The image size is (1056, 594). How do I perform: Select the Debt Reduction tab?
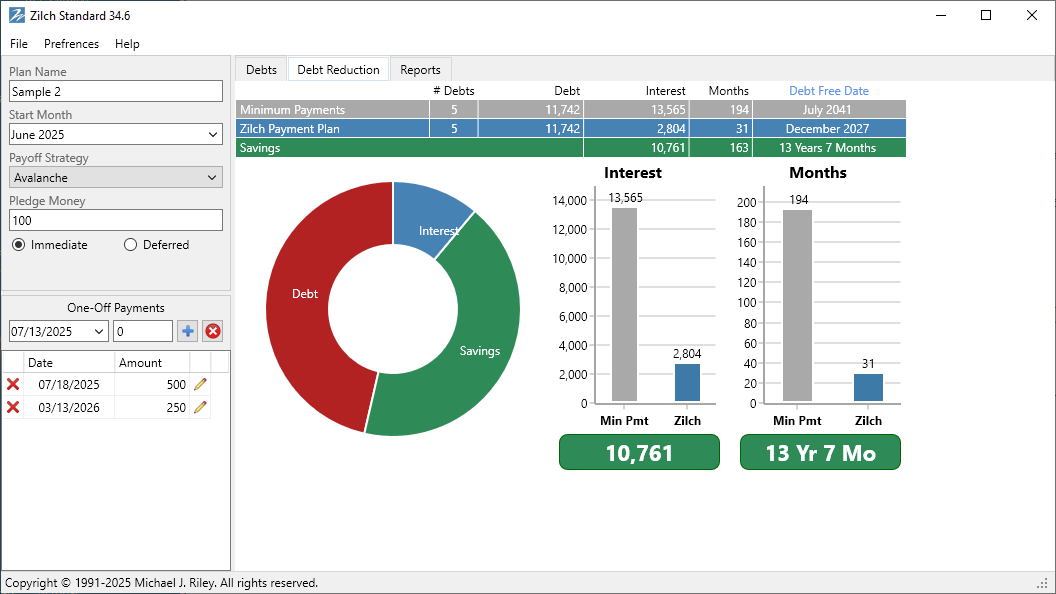point(338,69)
